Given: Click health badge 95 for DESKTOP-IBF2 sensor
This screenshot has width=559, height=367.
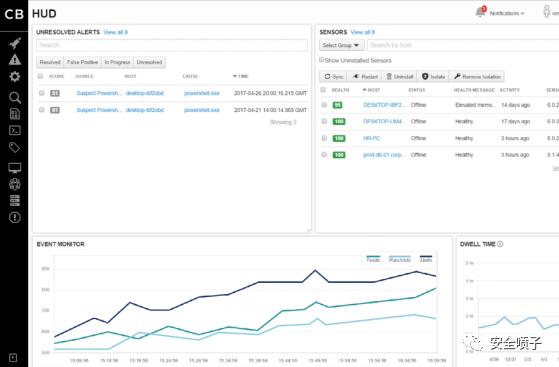Looking at the screenshot, I should 337,105.
